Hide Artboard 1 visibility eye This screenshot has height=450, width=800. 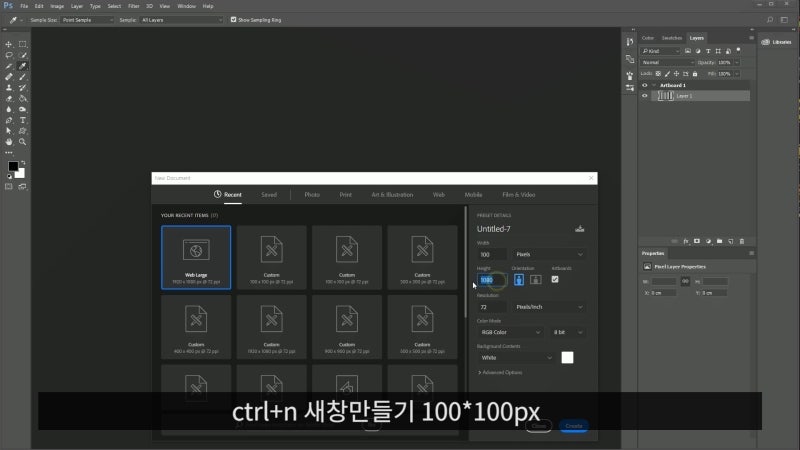tap(644, 85)
